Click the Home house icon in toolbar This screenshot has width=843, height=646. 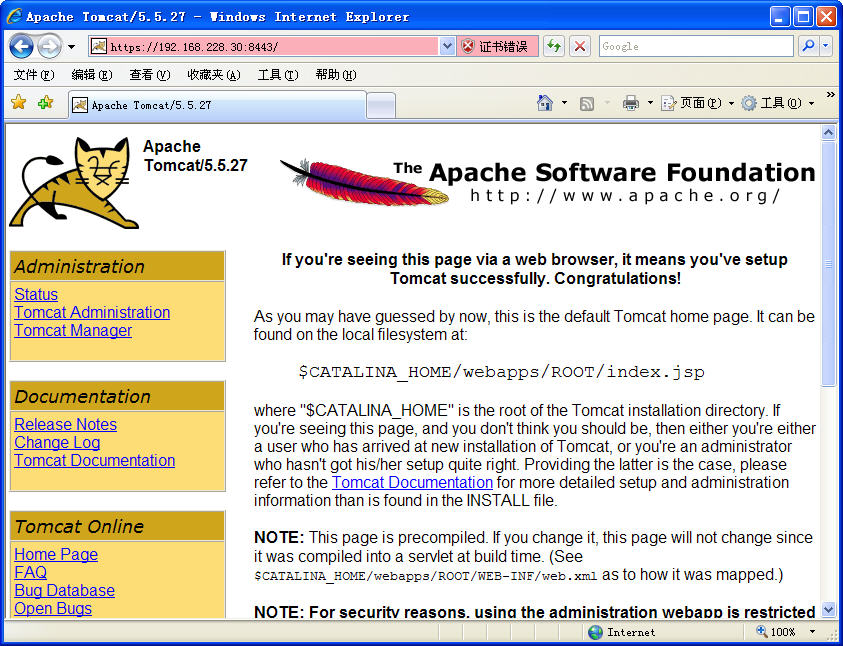545,103
